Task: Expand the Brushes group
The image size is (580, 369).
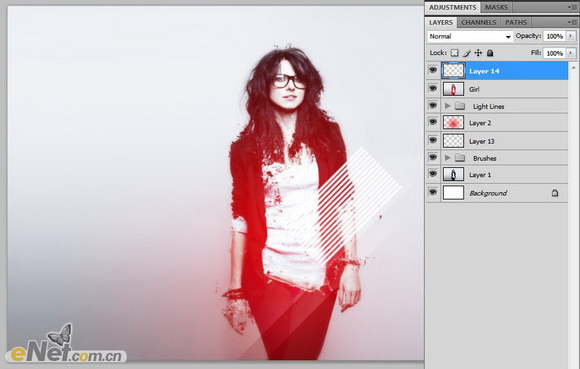Action: (x=448, y=158)
